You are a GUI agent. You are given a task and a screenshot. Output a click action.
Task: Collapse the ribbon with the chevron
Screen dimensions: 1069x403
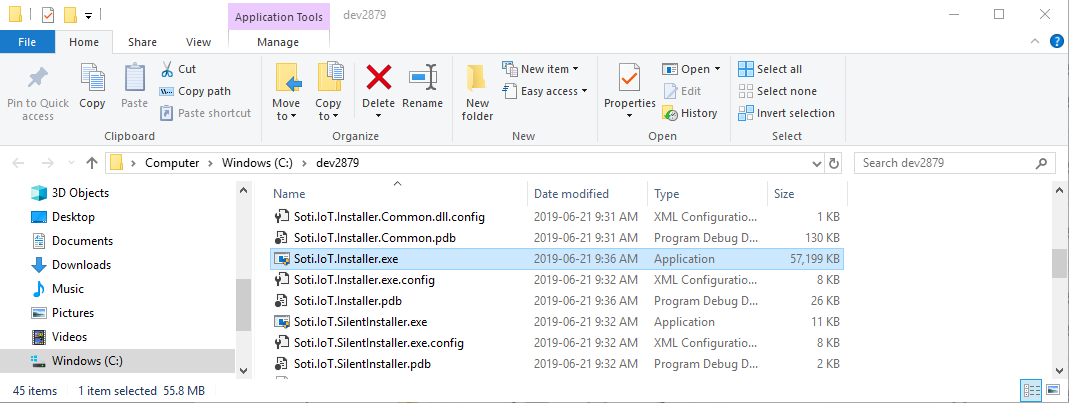coord(1035,42)
